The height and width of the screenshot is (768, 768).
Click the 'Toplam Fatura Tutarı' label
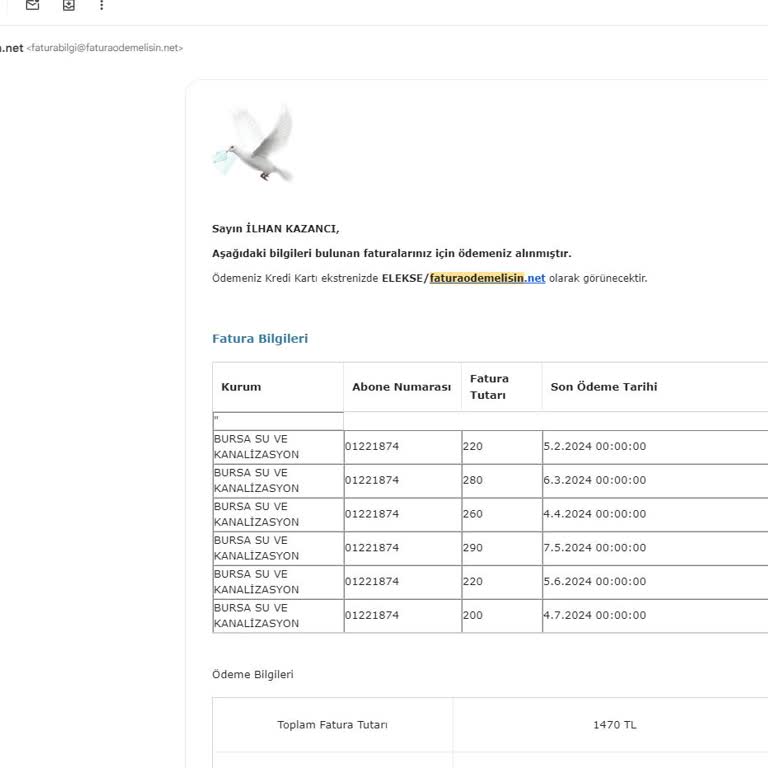(332, 725)
